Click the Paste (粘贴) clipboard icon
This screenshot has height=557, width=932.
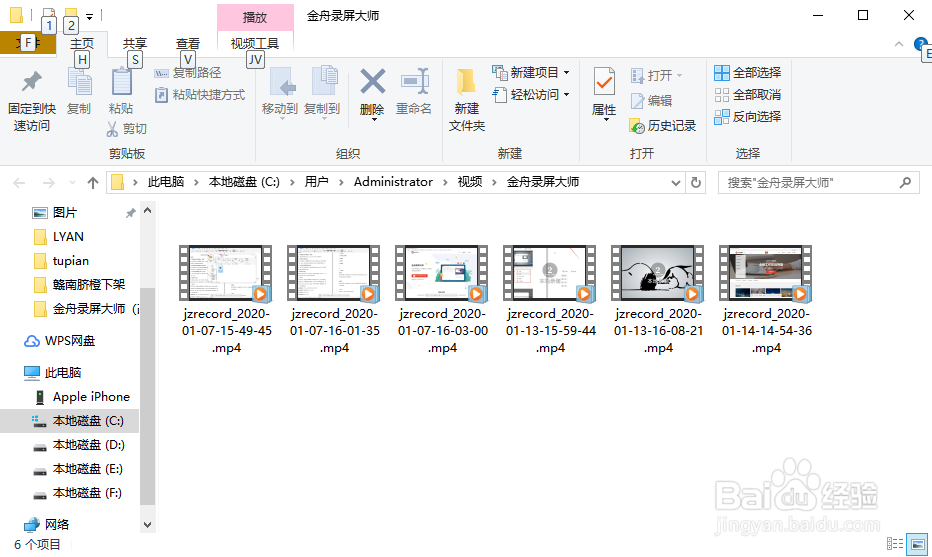pyautogui.click(x=121, y=81)
